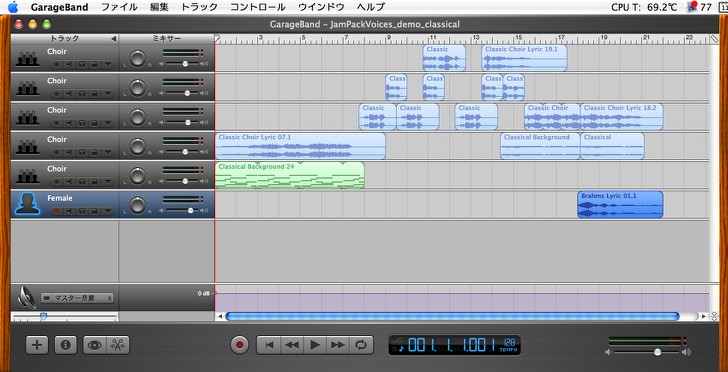Show automation for the Female track
Screen dimensions: 728x372
(108, 211)
